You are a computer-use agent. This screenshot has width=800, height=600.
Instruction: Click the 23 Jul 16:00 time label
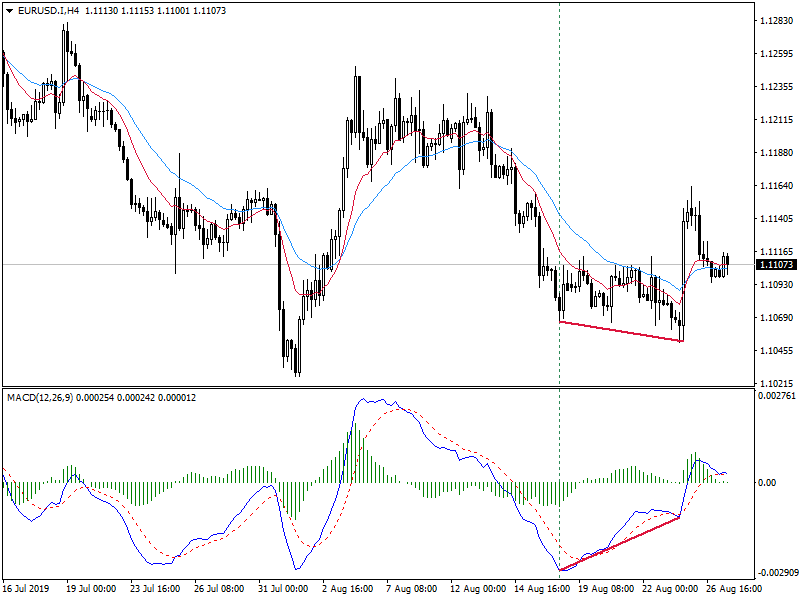coord(155,589)
